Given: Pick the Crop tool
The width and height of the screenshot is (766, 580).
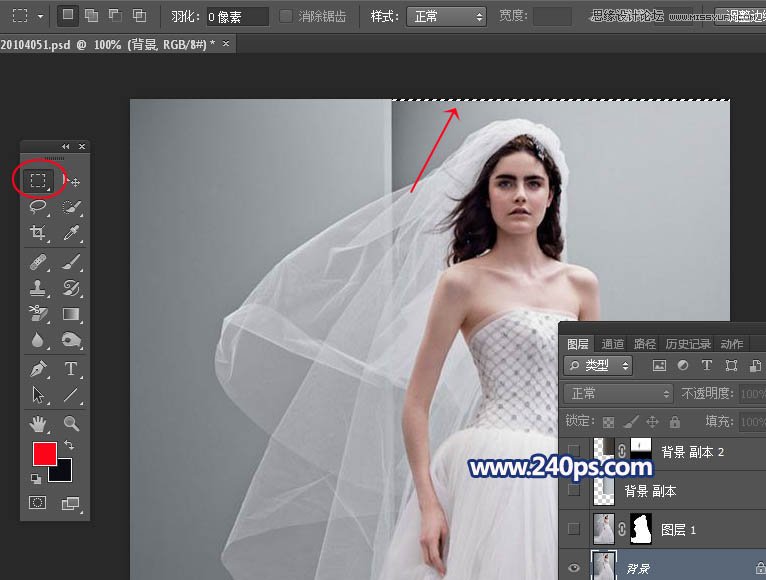Looking at the screenshot, I should 38,233.
